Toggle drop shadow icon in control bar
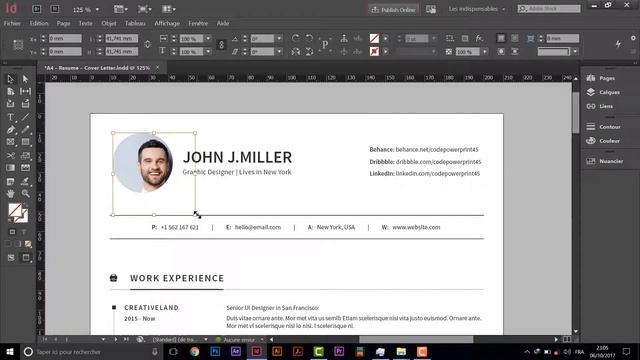The image size is (640, 360). point(465,38)
